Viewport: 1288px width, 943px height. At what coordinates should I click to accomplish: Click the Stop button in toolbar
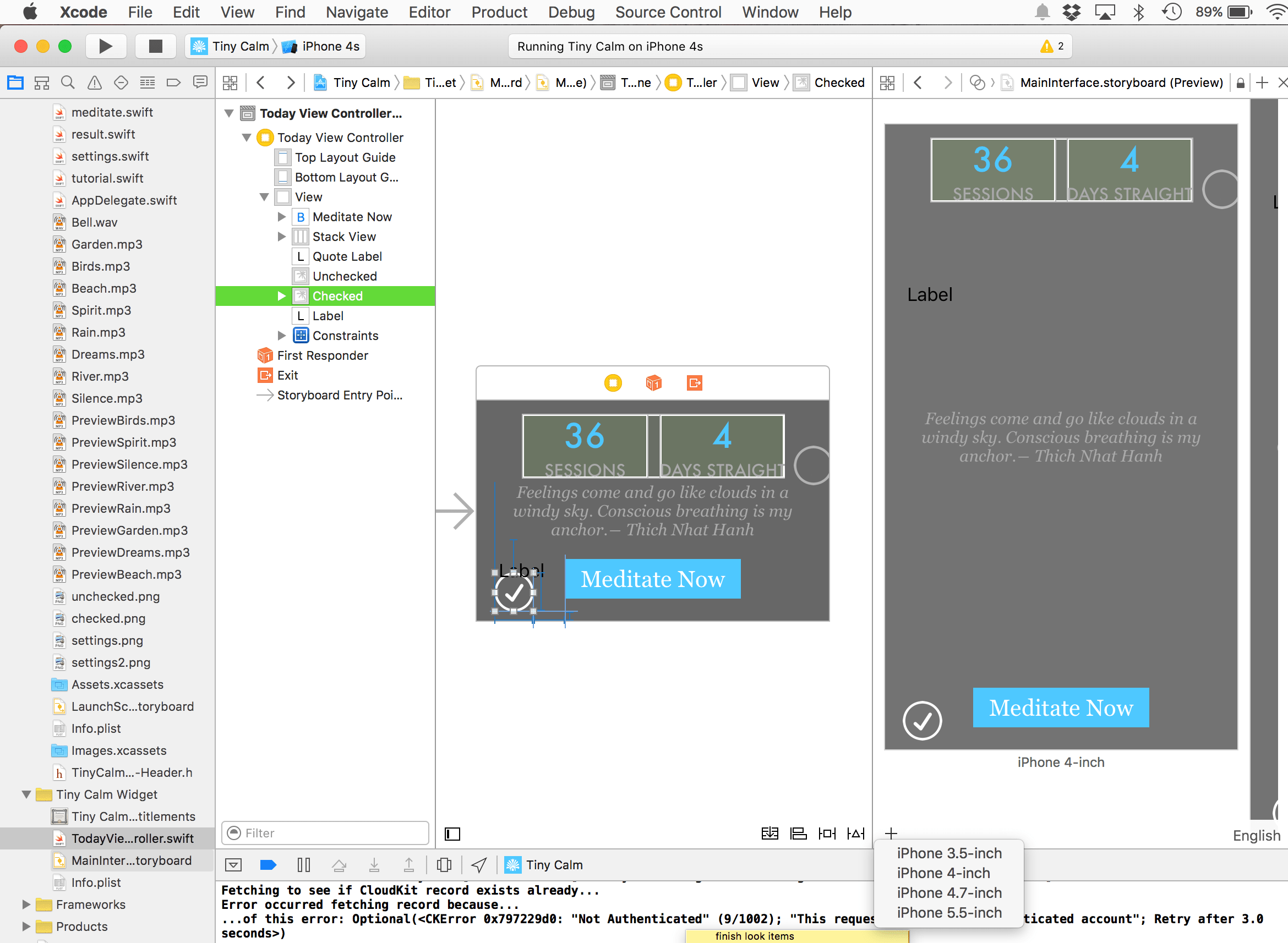click(x=155, y=46)
